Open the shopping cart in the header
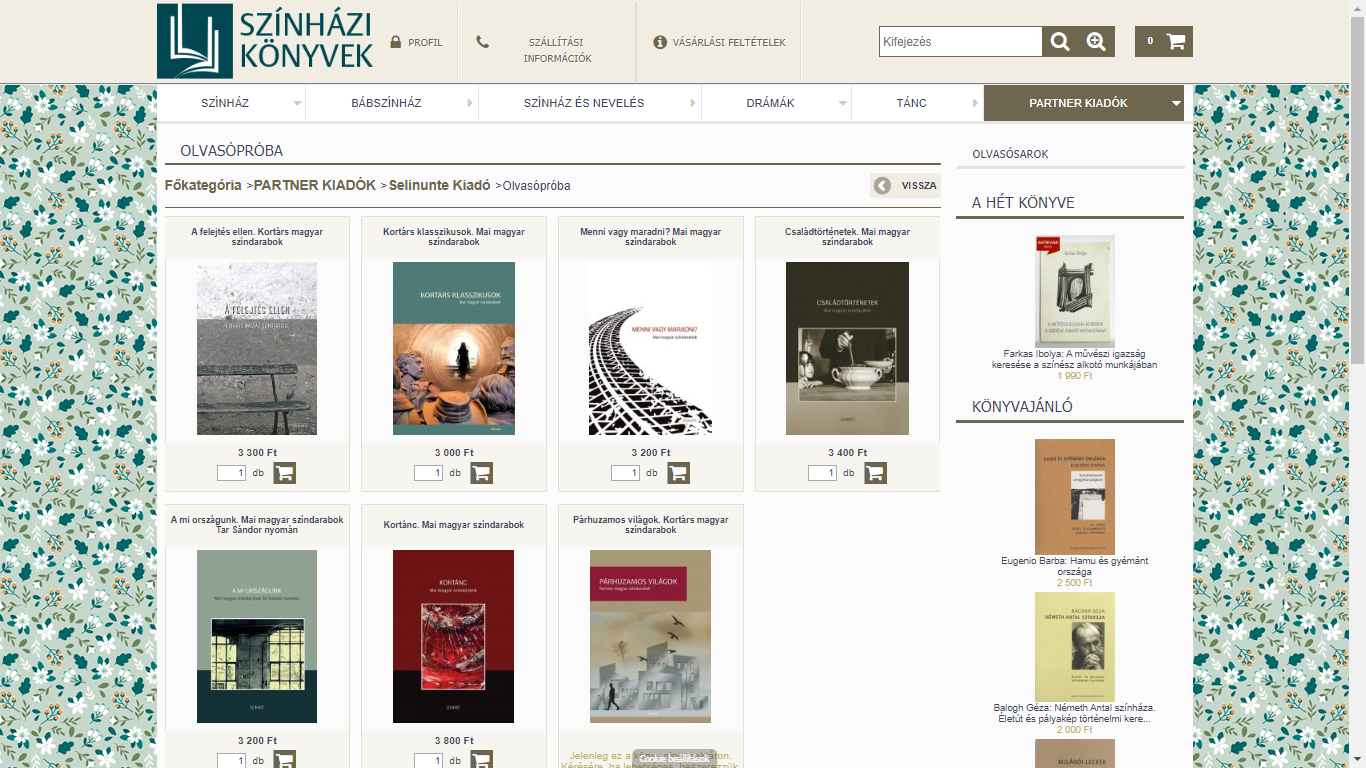The image size is (1366, 768). [1164, 41]
